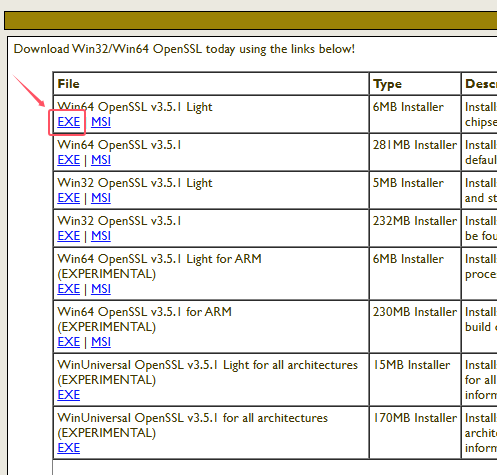The width and height of the screenshot is (497, 475).
Task: Click text "Win64 OpenSSL v3.5.1 Light"
Action: pos(135,107)
